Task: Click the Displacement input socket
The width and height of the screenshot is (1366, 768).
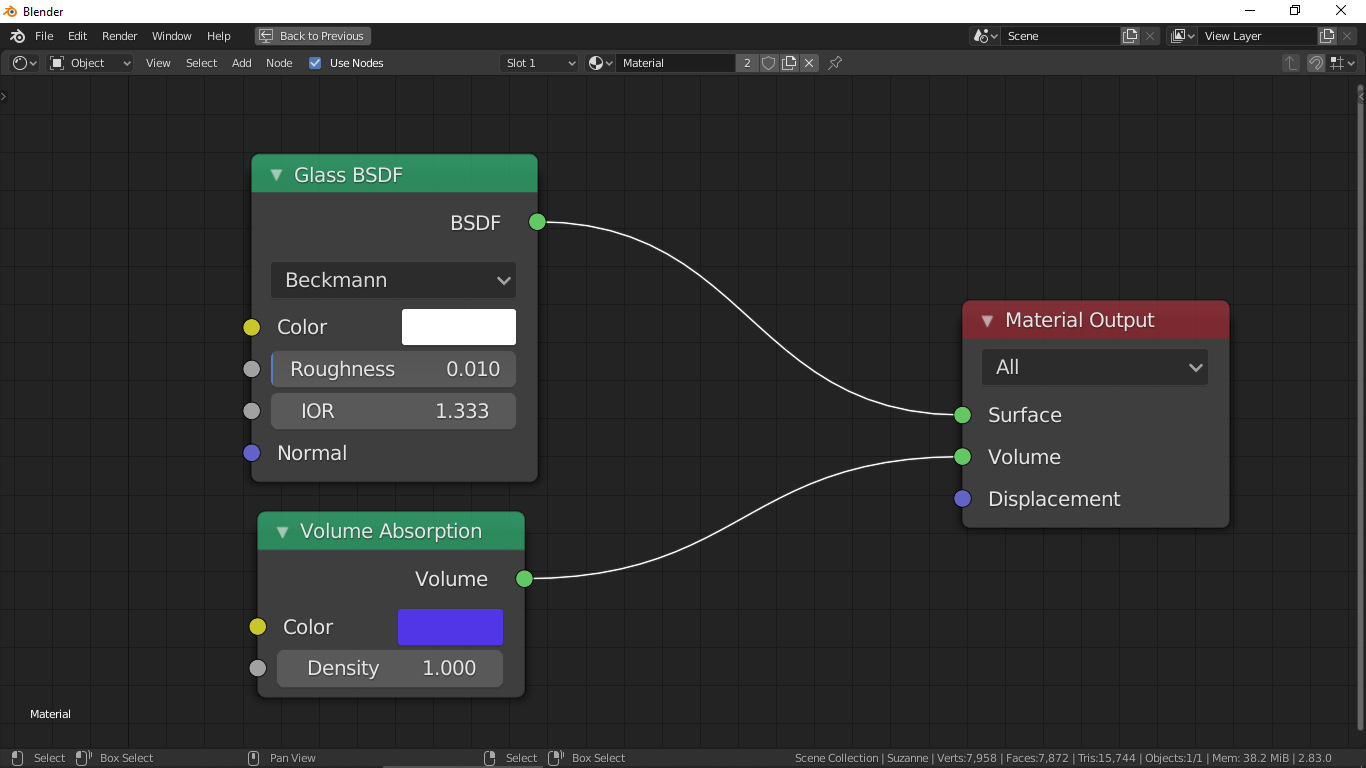Action: pos(962,499)
